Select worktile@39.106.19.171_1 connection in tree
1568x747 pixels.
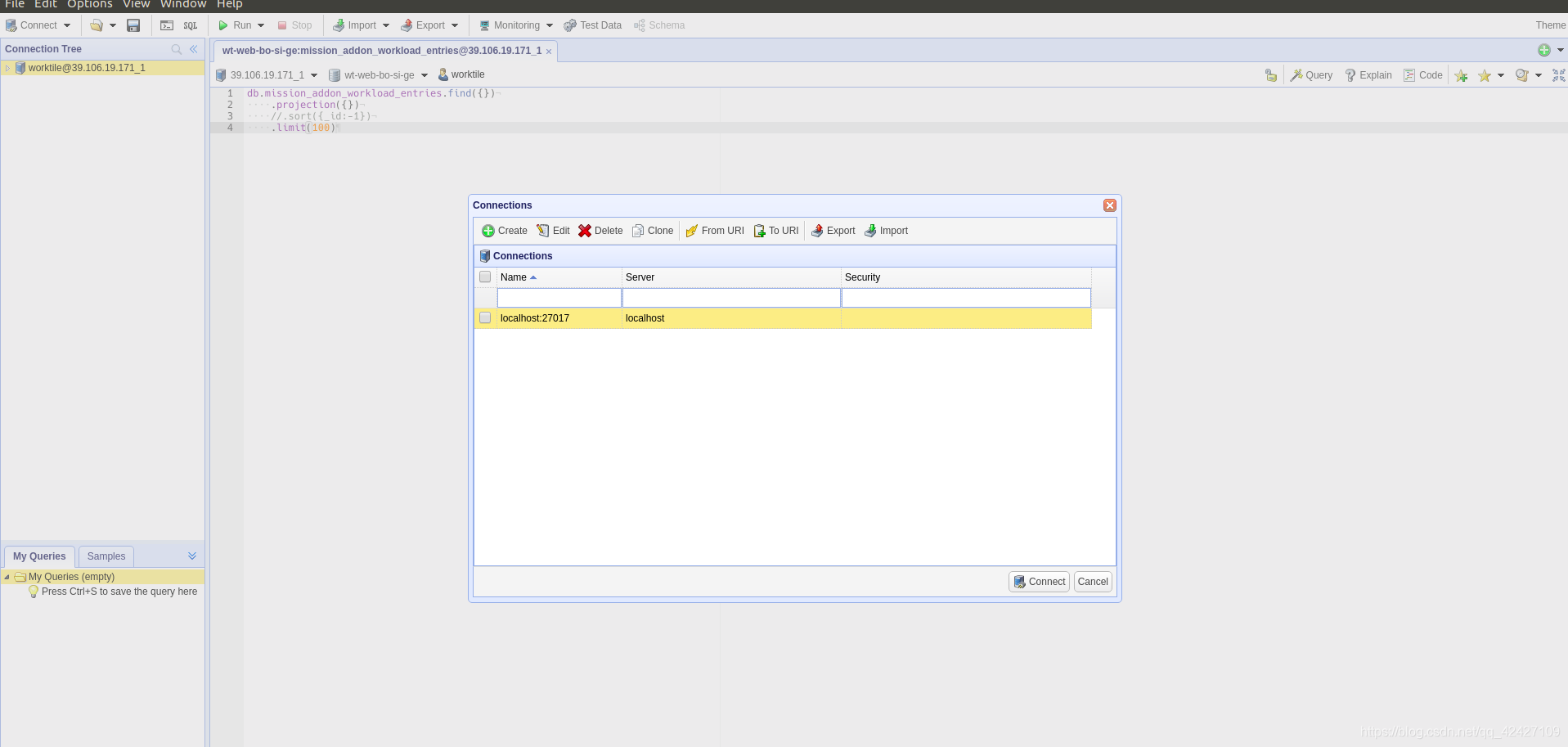87,68
